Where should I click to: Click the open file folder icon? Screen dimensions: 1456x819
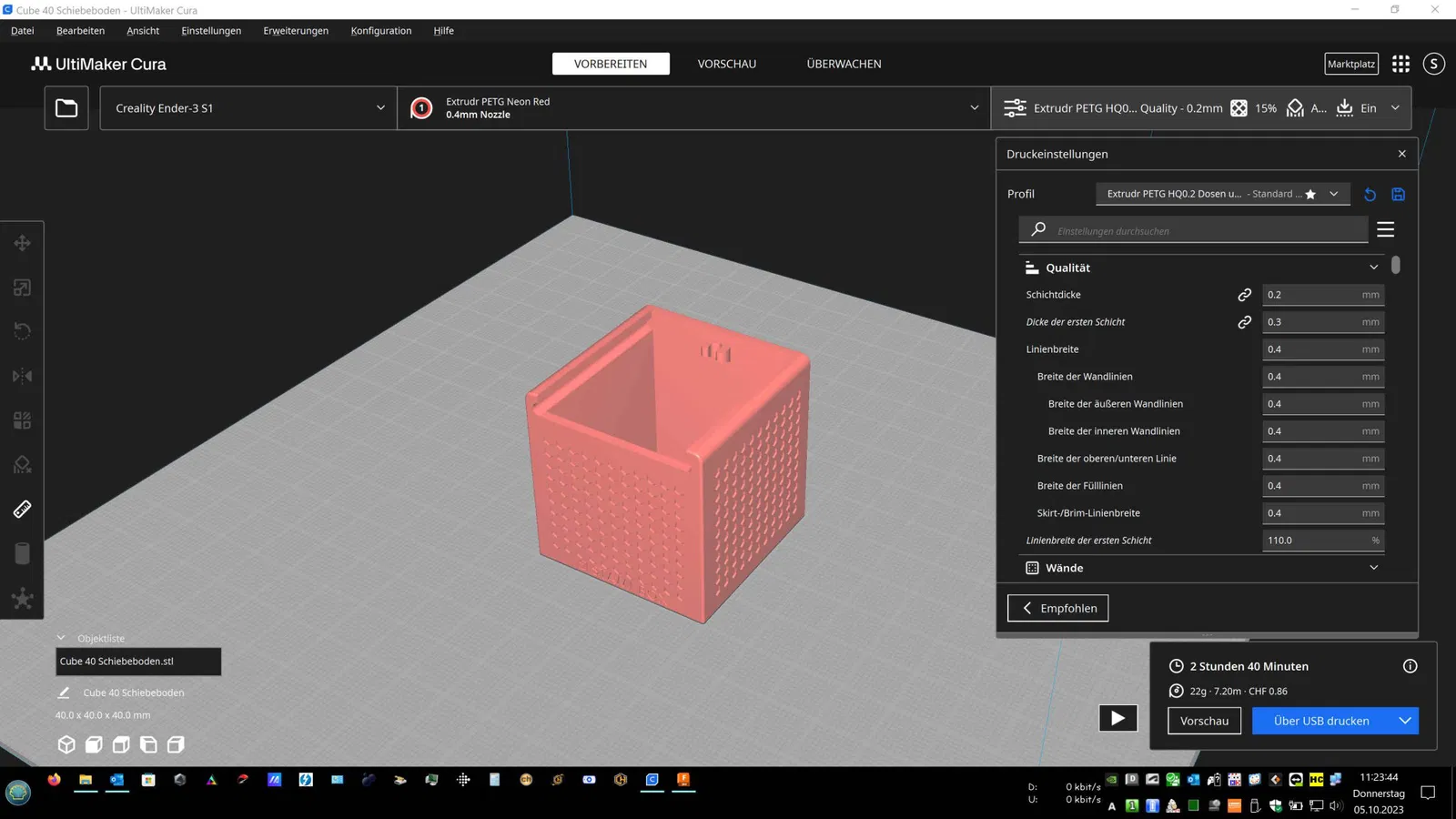[x=66, y=108]
